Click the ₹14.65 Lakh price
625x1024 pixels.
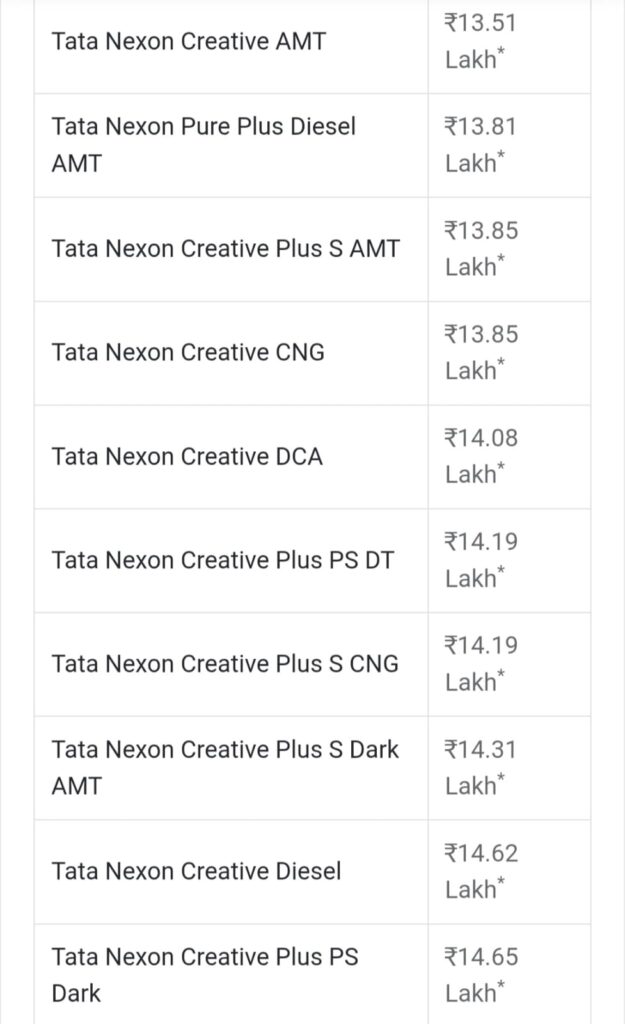(x=481, y=975)
